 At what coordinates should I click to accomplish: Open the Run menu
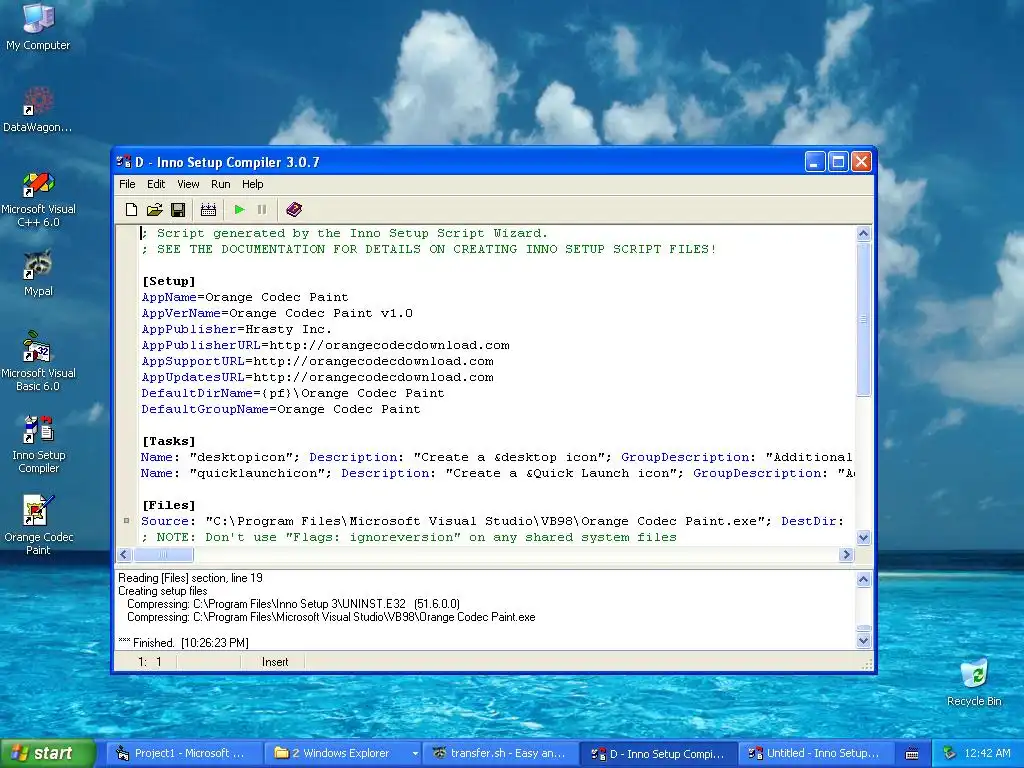click(221, 184)
